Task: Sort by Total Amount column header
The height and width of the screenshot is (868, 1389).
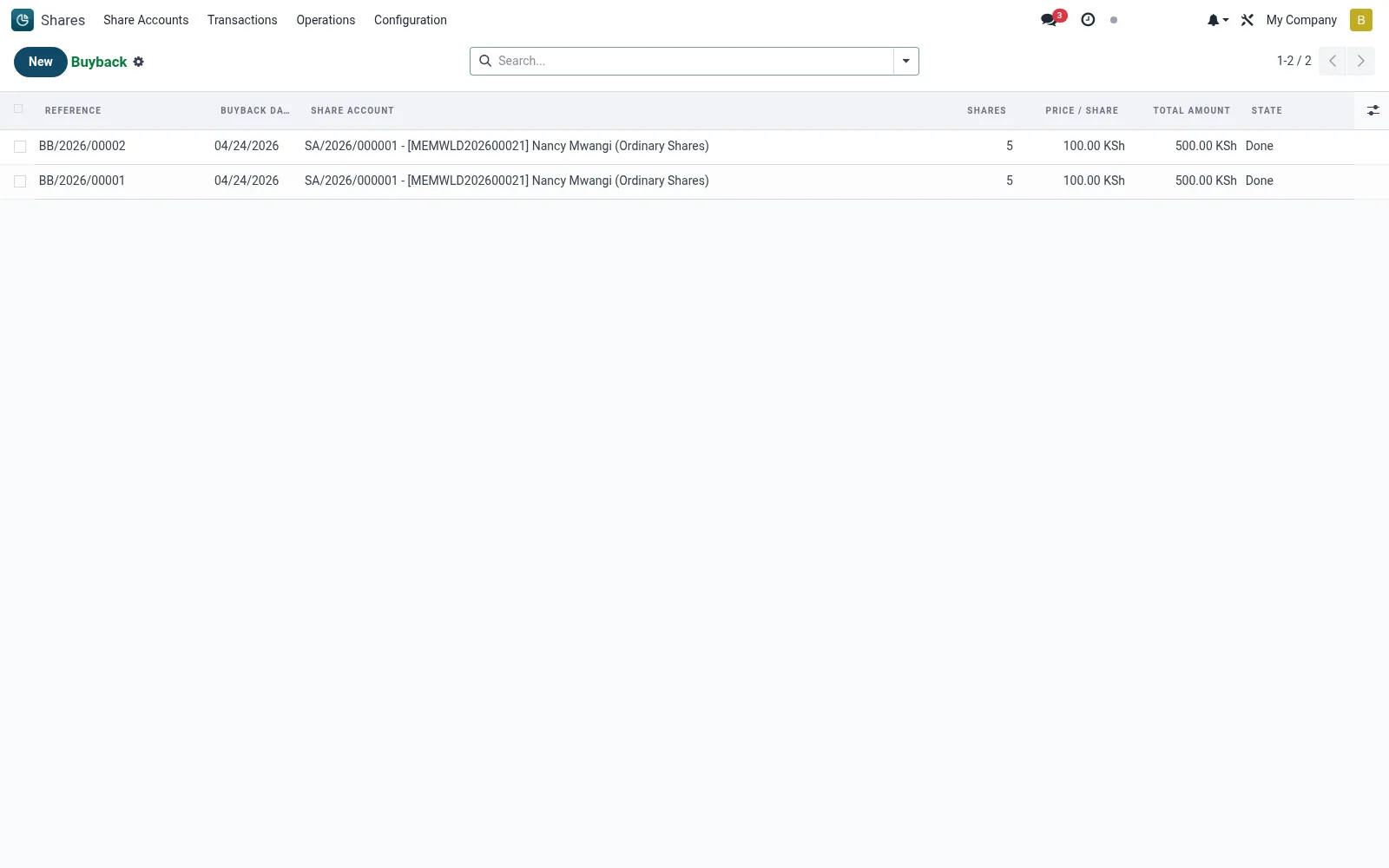Action: tap(1191, 110)
